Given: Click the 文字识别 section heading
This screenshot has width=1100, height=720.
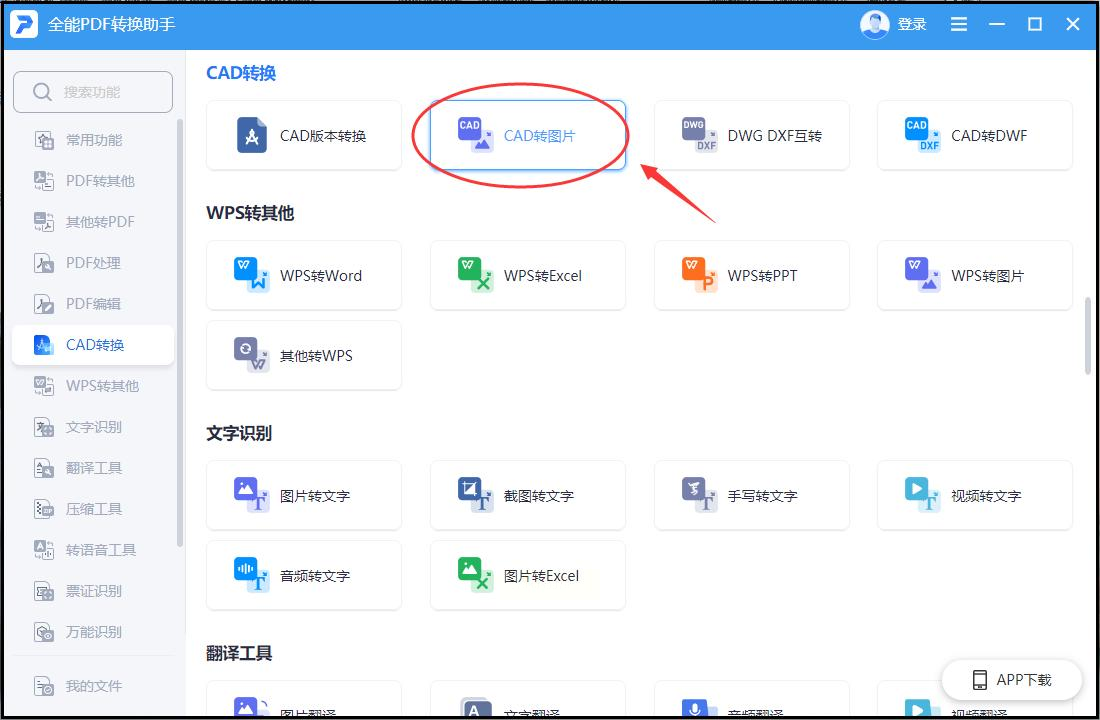Looking at the screenshot, I should 239,433.
